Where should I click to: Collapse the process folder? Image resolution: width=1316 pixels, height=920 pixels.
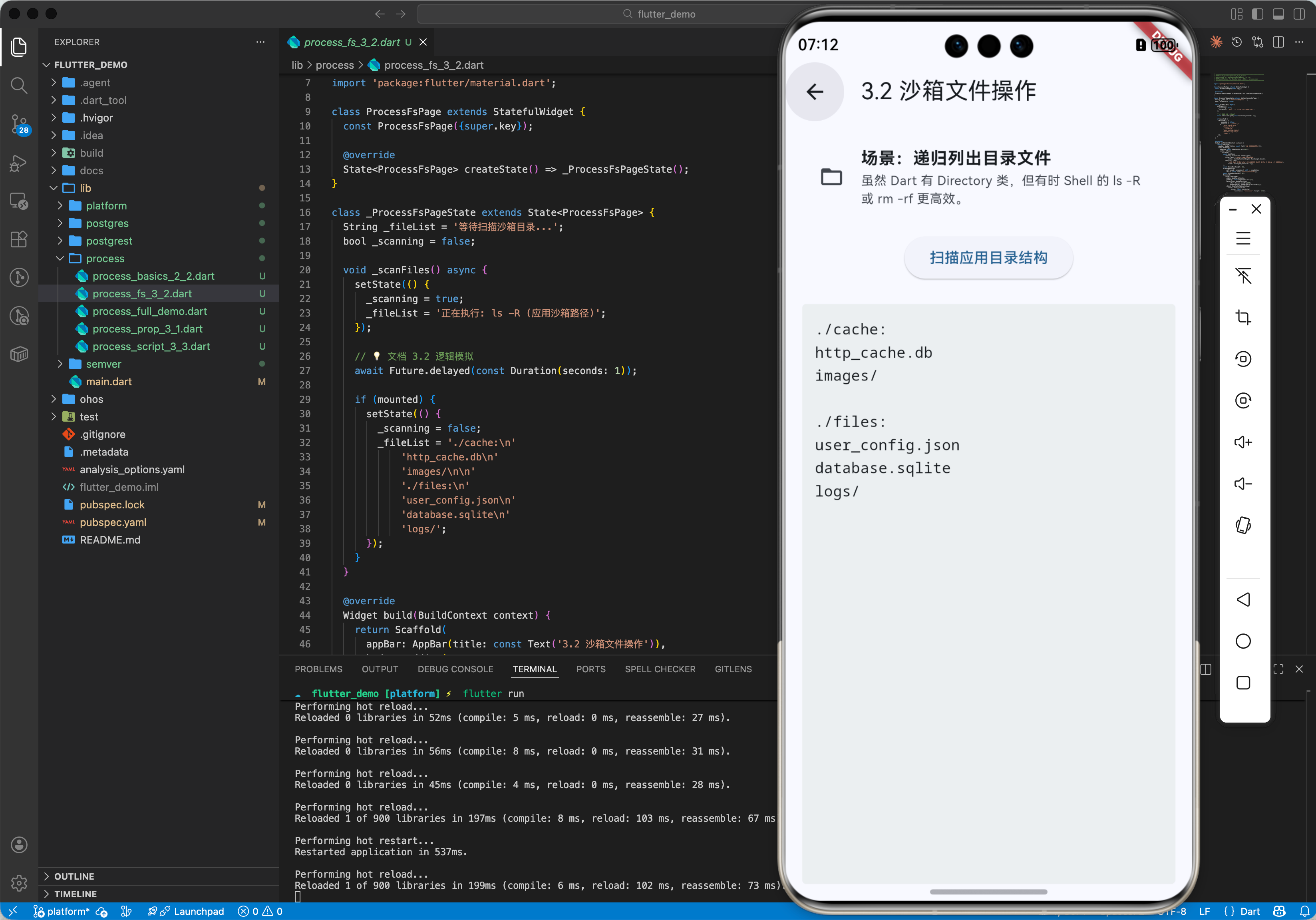pos(105,258)
